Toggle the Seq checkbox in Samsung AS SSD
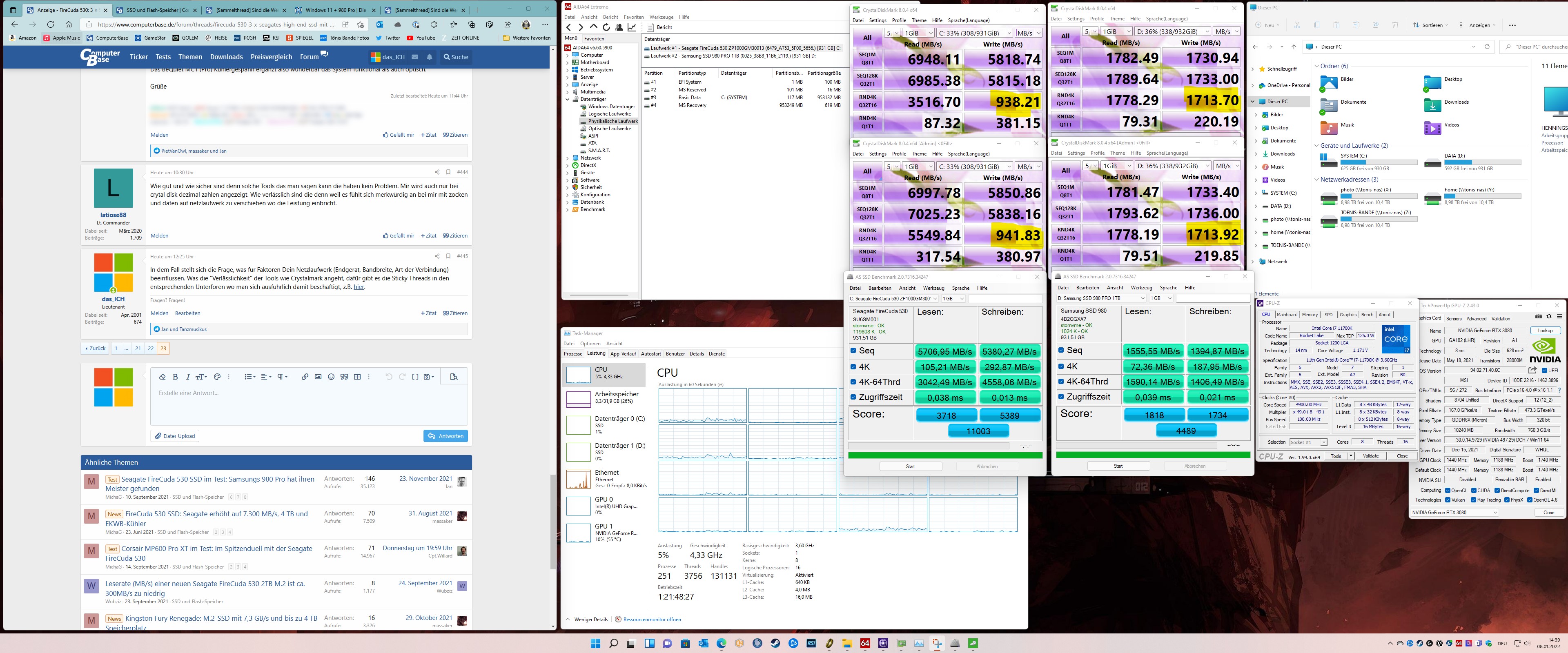This screenshot has height=653, width=1568. tap(1061, 350)
